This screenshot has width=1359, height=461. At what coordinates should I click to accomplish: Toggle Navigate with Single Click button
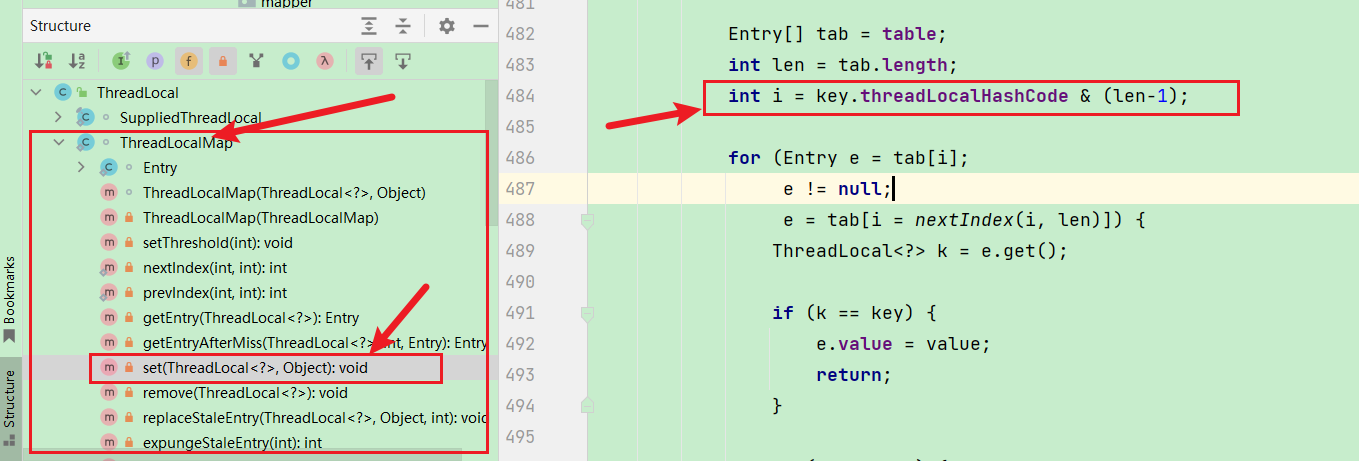[x=403, y=61]
